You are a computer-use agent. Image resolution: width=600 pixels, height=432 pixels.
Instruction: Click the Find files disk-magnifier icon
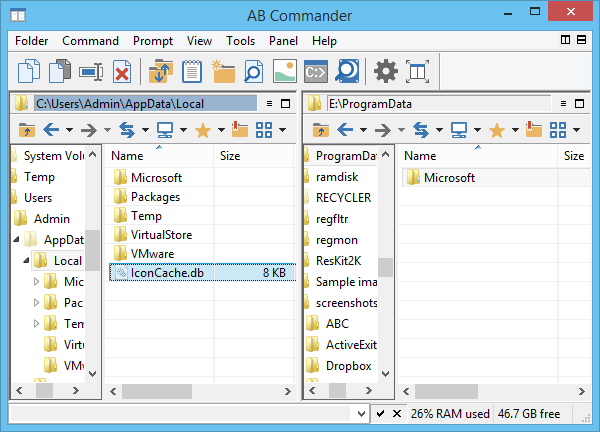(x=347, y=71)
